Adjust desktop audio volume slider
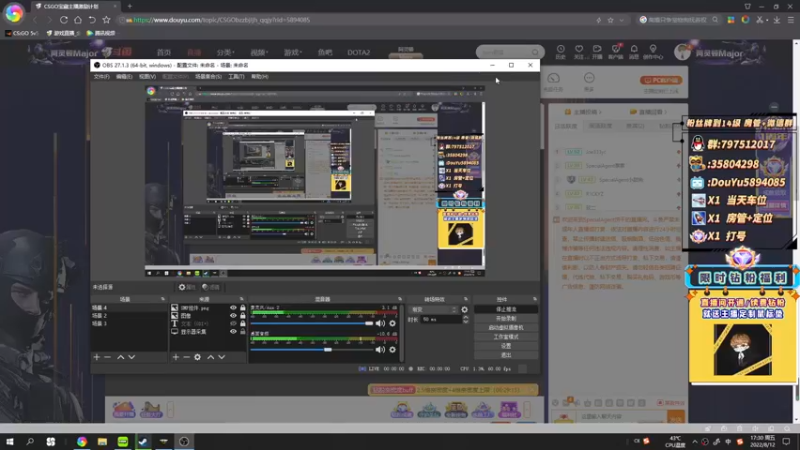Image resolution: width=800 pixels, height=450 pixels. coord(312,349)
